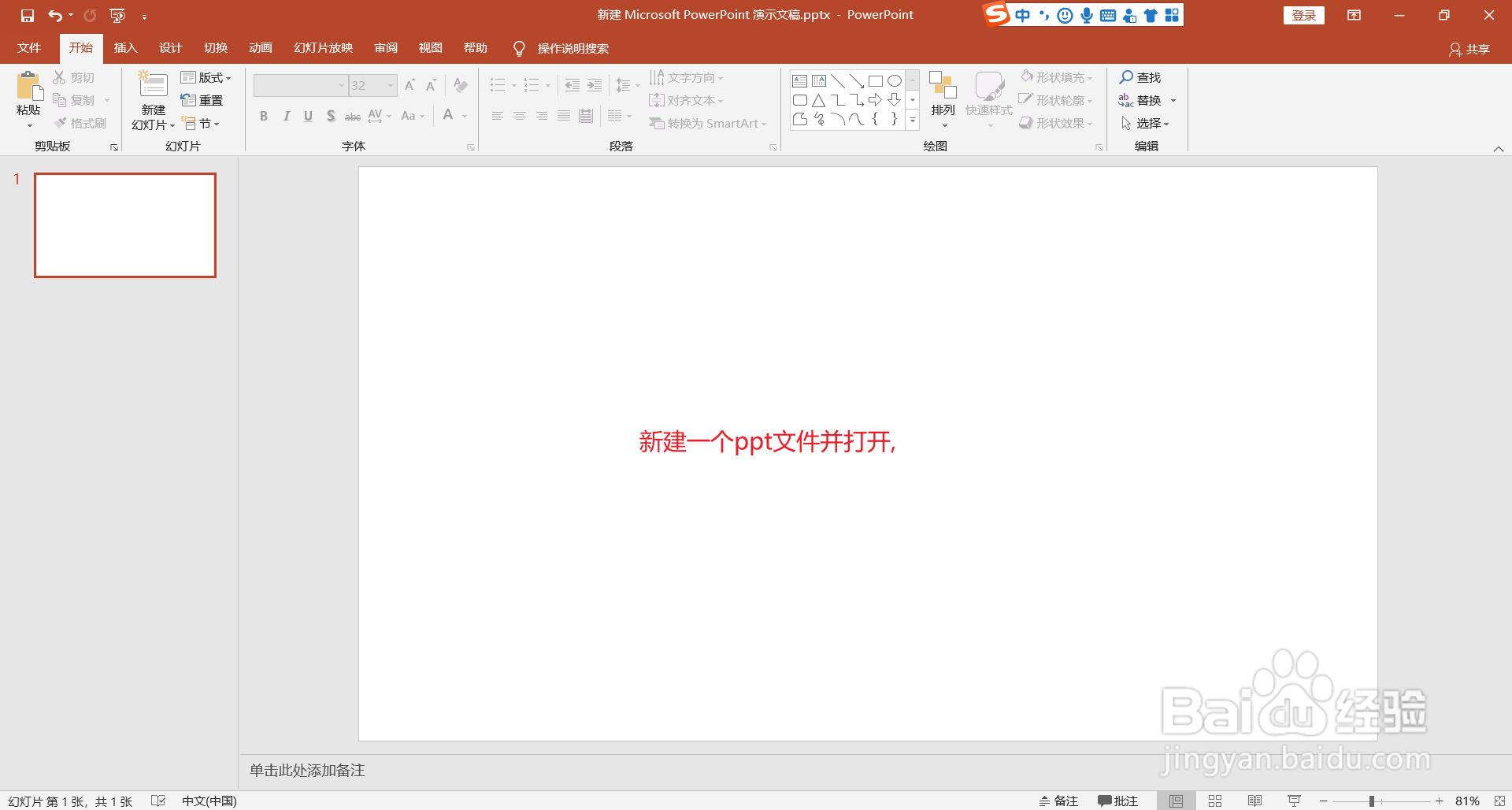1512x810 pixels.
Task: Increase font size button
Action: (409, 85)
